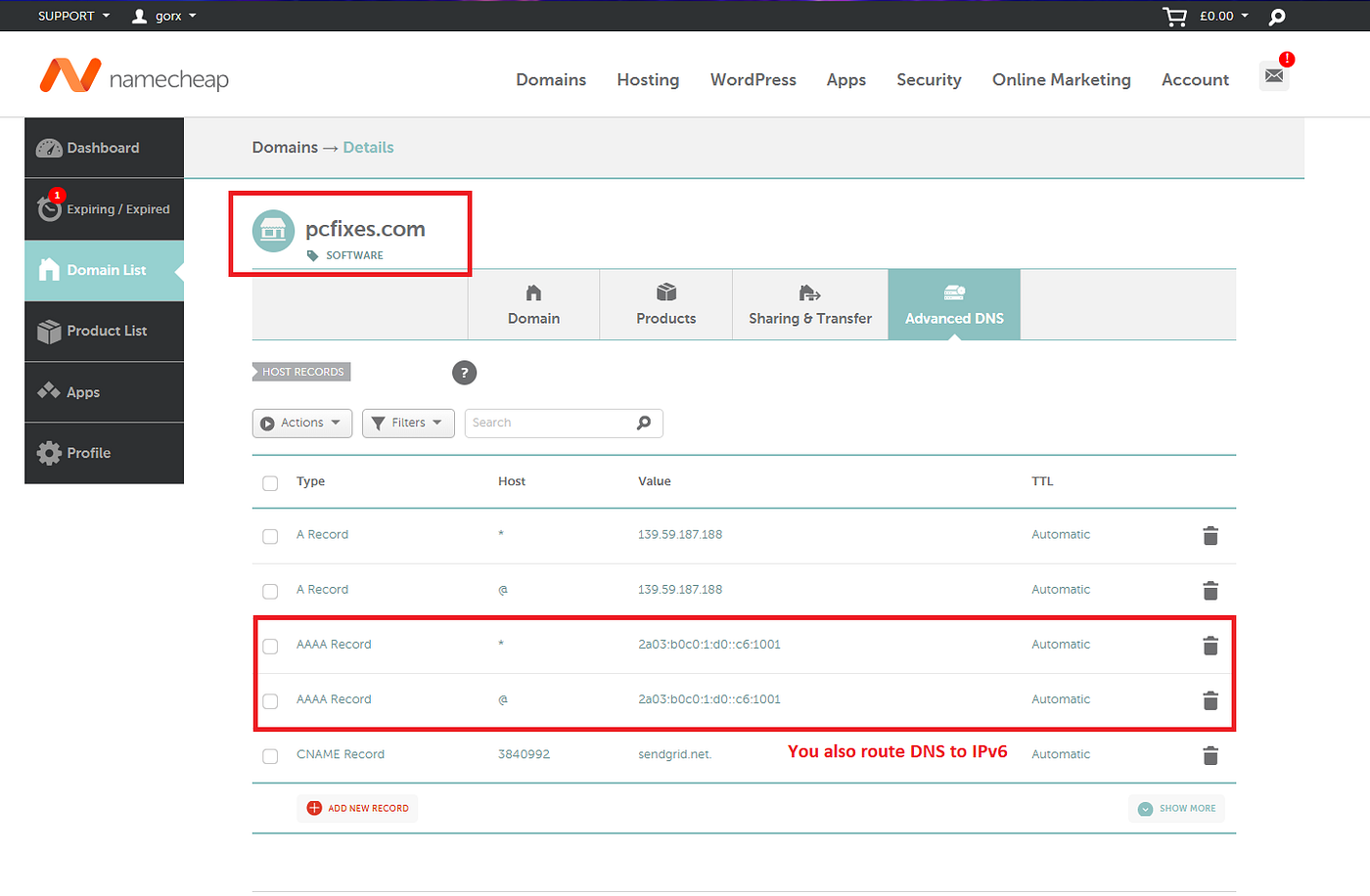Viewport: 1370px width, 896px height.
Task: Click the 2a03:b0c0:1:d0::c6:1001 value of @ AAAA Record
Action: pos(709,699)
